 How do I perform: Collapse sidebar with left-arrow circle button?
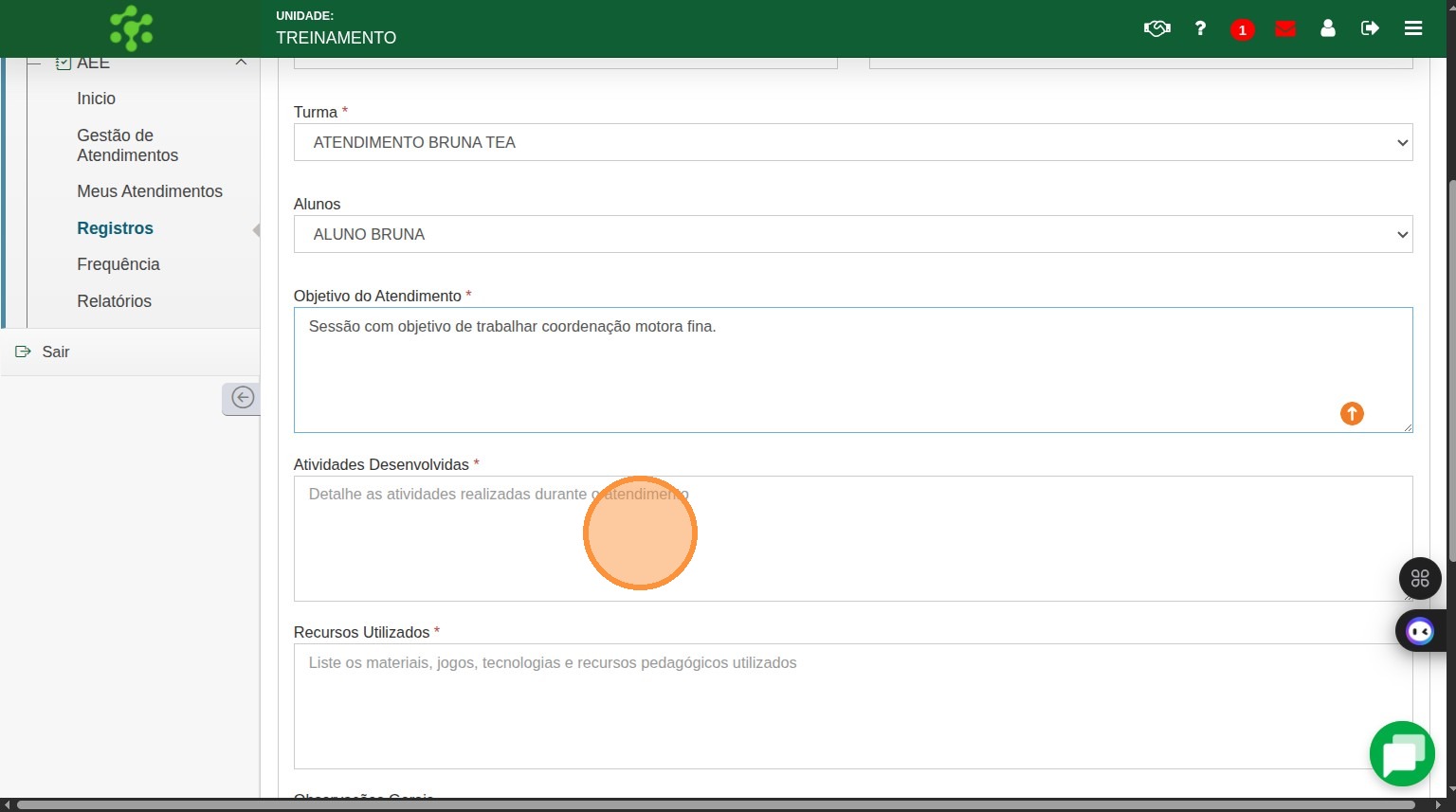coord(242,398)
